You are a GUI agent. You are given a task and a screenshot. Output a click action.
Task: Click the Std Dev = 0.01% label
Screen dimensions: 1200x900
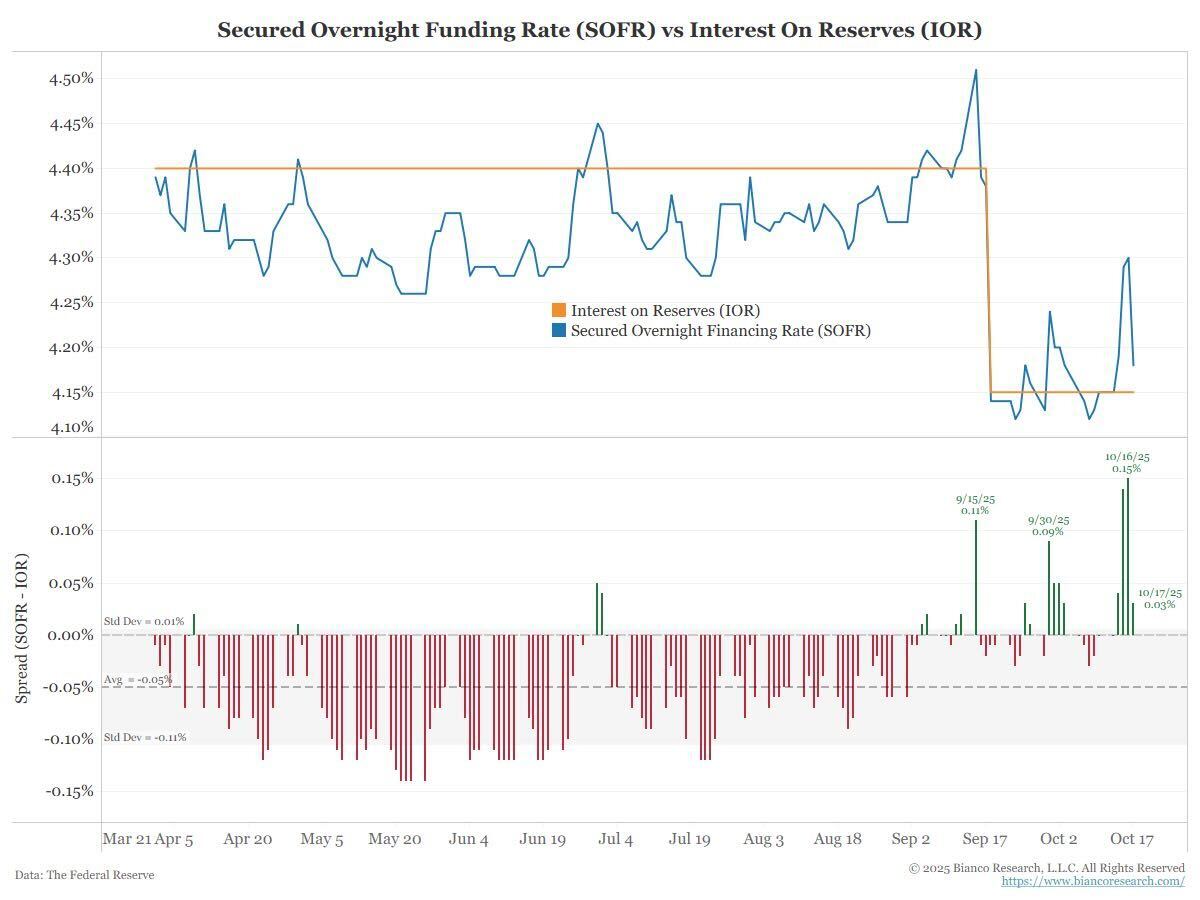pyautogui.click(x=144, y=622)
